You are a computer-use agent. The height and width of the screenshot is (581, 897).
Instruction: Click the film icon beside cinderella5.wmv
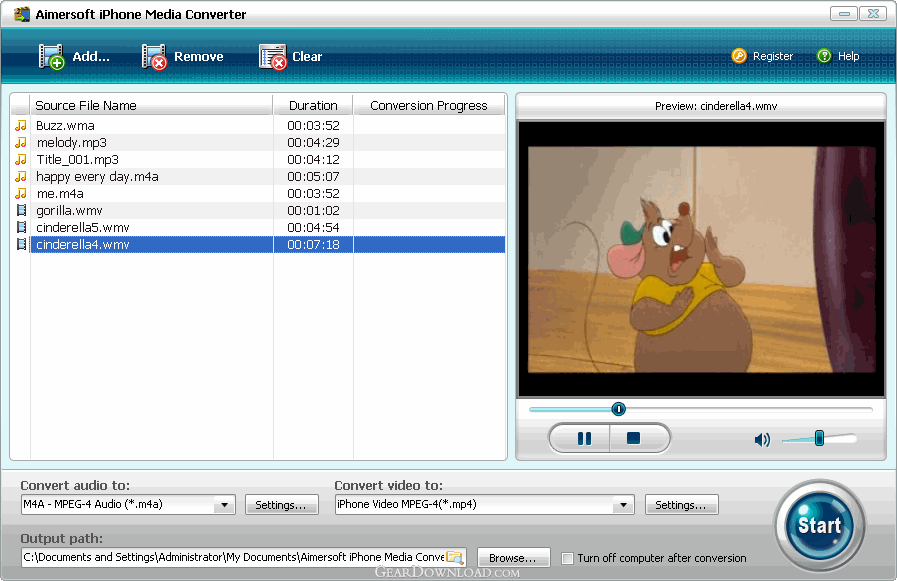pos(22,227)
